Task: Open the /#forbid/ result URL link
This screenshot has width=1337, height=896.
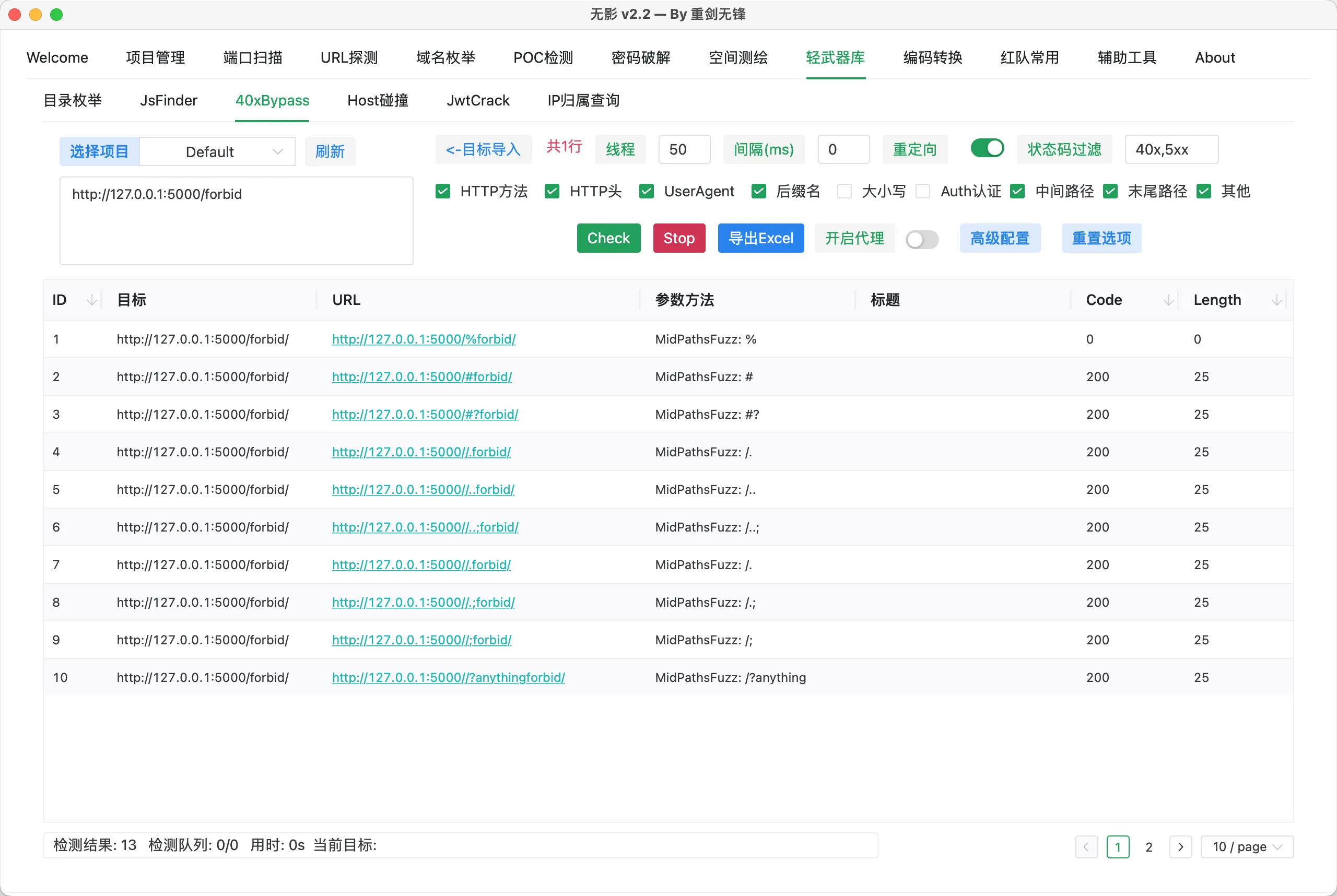Action: coord(422,376)
